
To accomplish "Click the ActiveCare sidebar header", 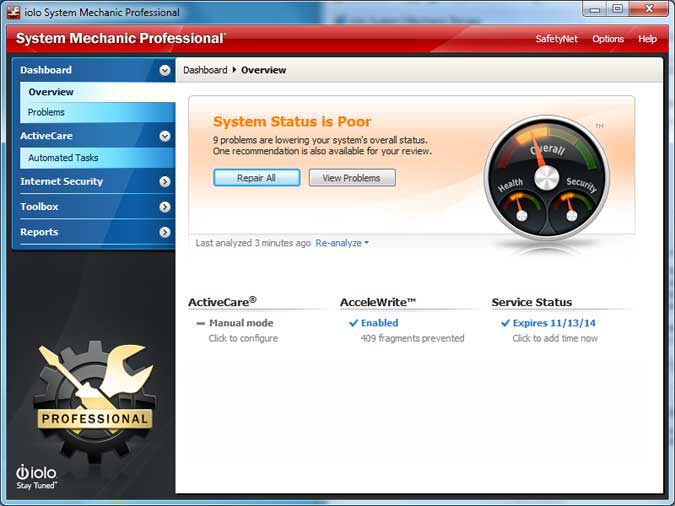I will (94, 136).
